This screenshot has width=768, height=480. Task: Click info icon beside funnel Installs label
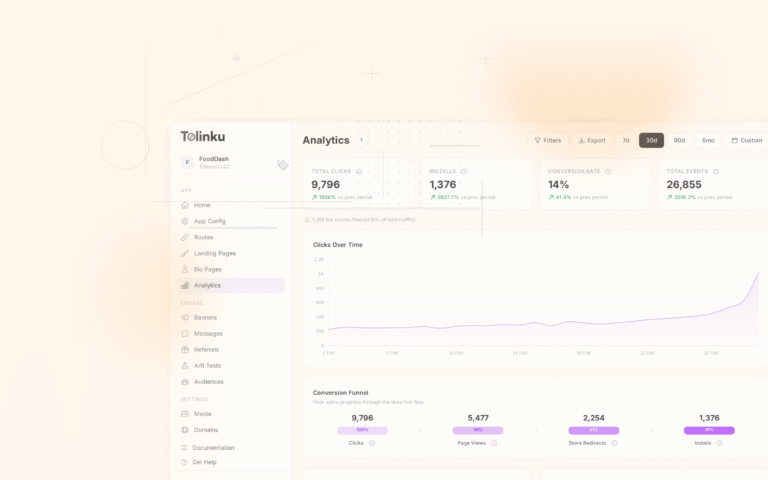pos(720,443)
